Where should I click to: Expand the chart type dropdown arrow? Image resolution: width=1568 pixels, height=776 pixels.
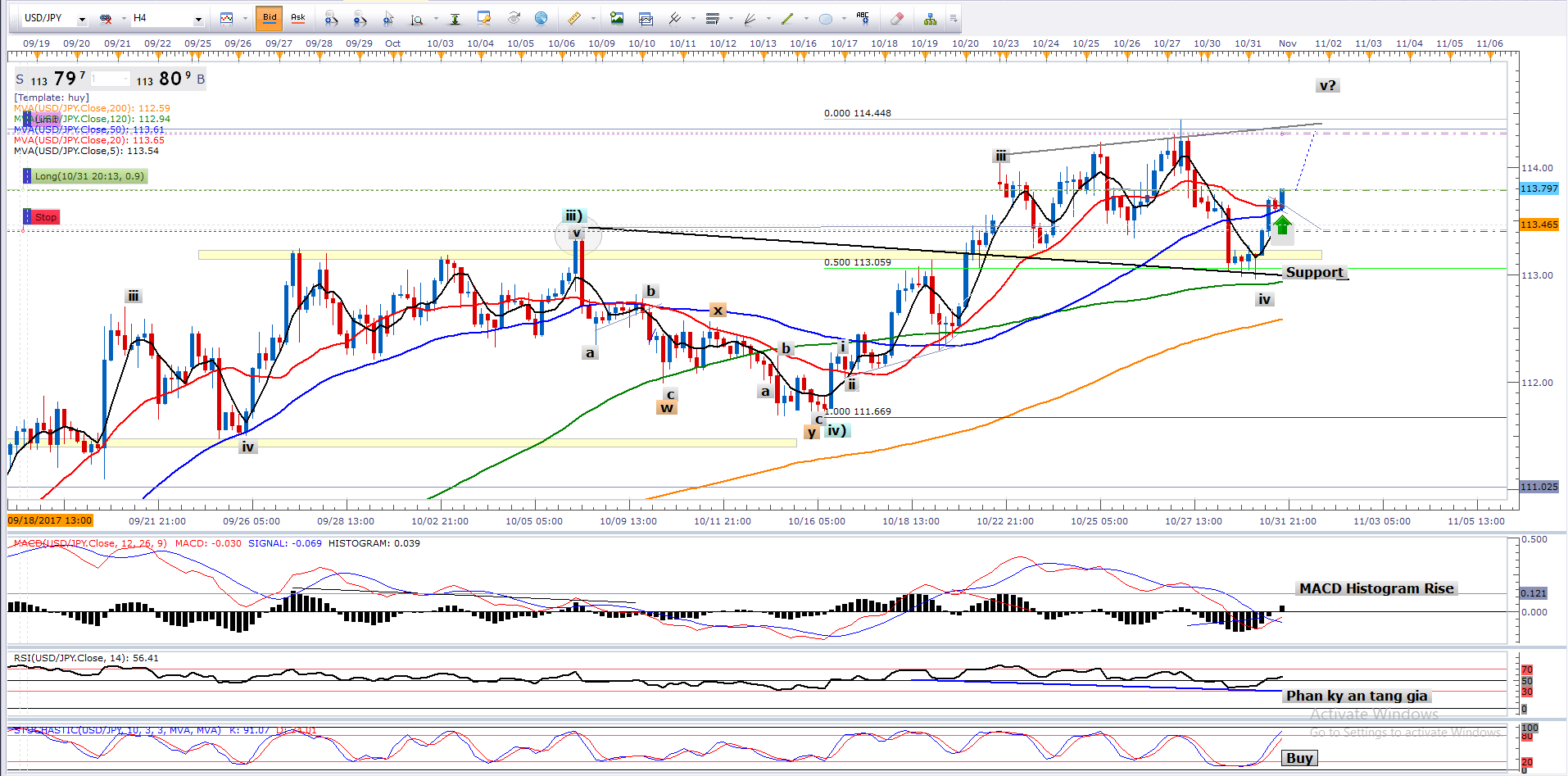pyautogui.click(x=244, y=19)
